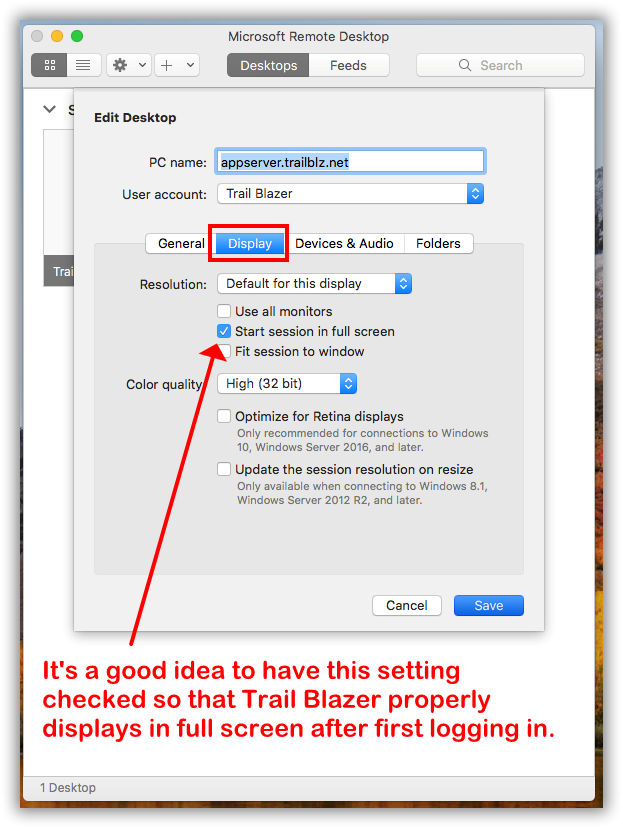The width and height of the screenshot is (623, 828).
Task: Enable Use all monitors checkbox
Action: pyautogui.click(x=224, y=312)
